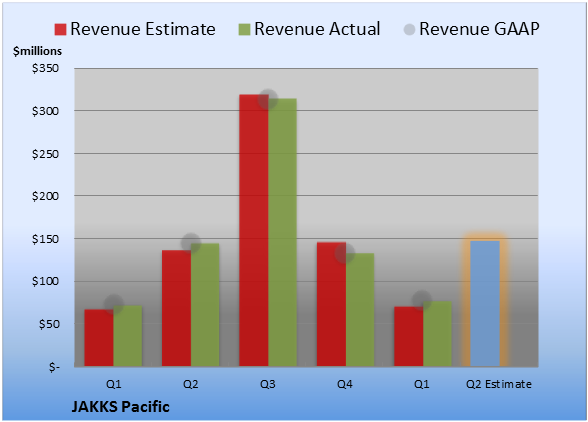Click the '$200' y-axis label
The height and width of the screenshot is (422, 588).
pos(45,196)
